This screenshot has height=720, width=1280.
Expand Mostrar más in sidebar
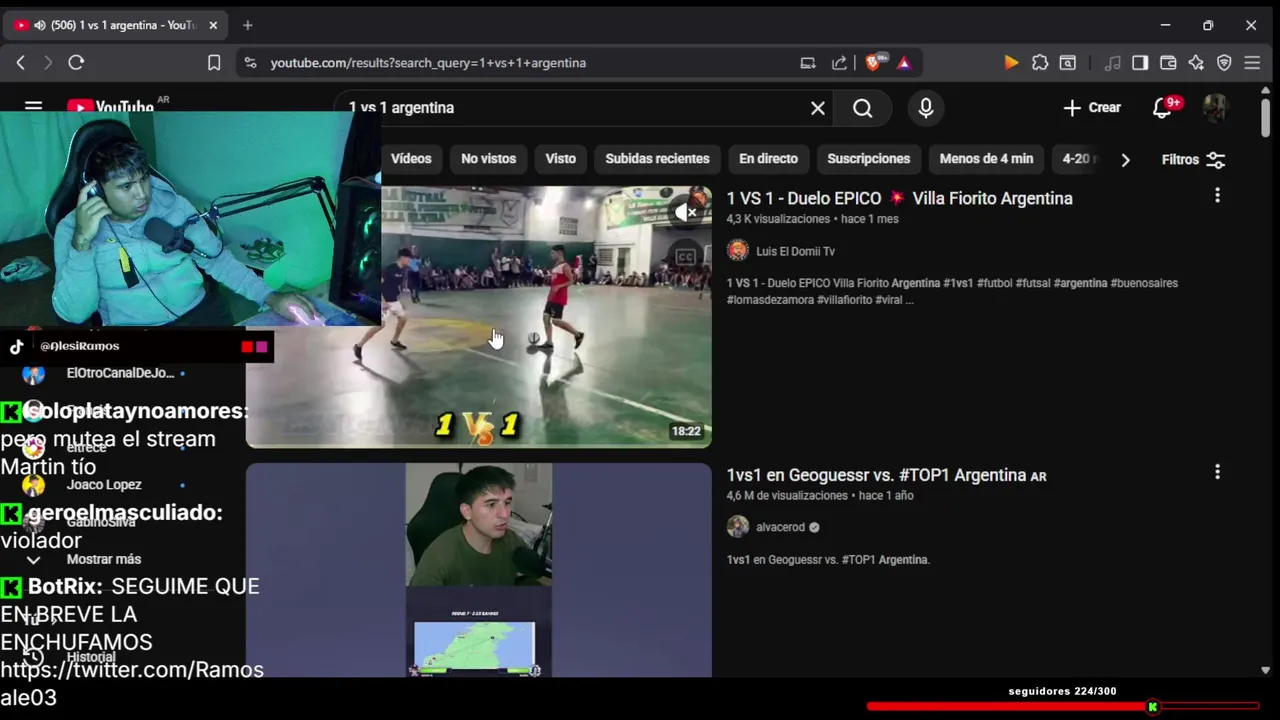(x=104, y=559)
